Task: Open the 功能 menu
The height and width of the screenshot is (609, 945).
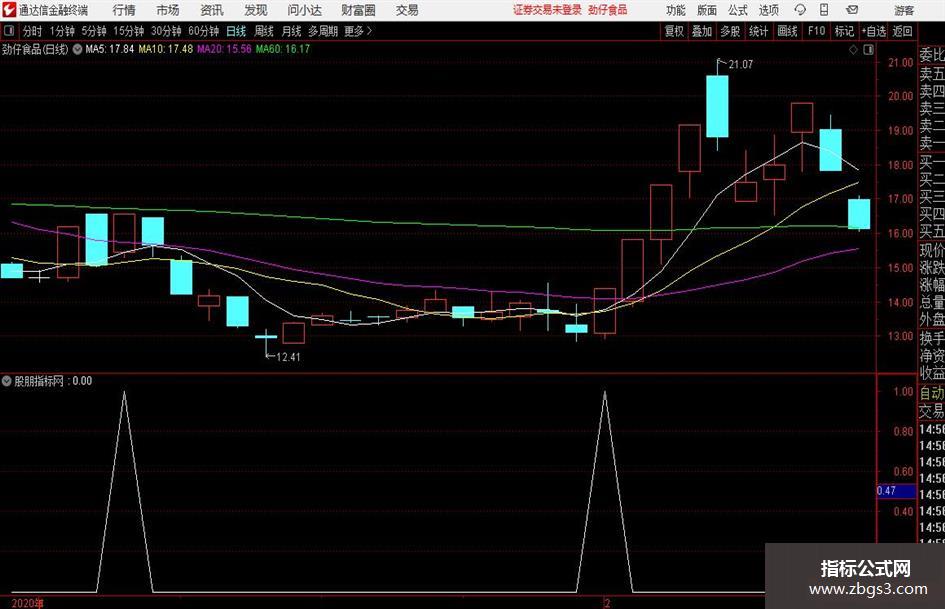Action: [676, 10]
